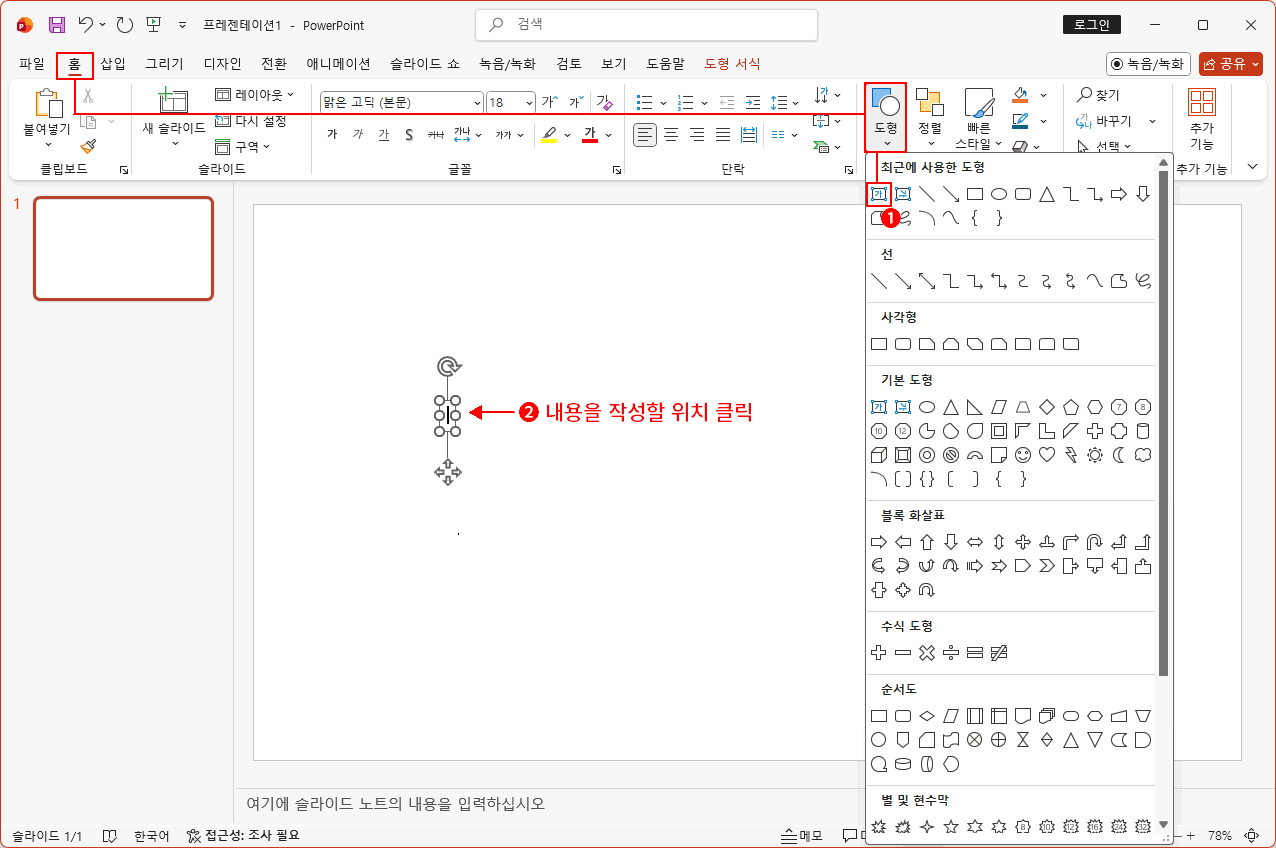The height and width of the screenshot is (848, 1276).
Task: Toggle bold text formatting
Action: [332, 133]
